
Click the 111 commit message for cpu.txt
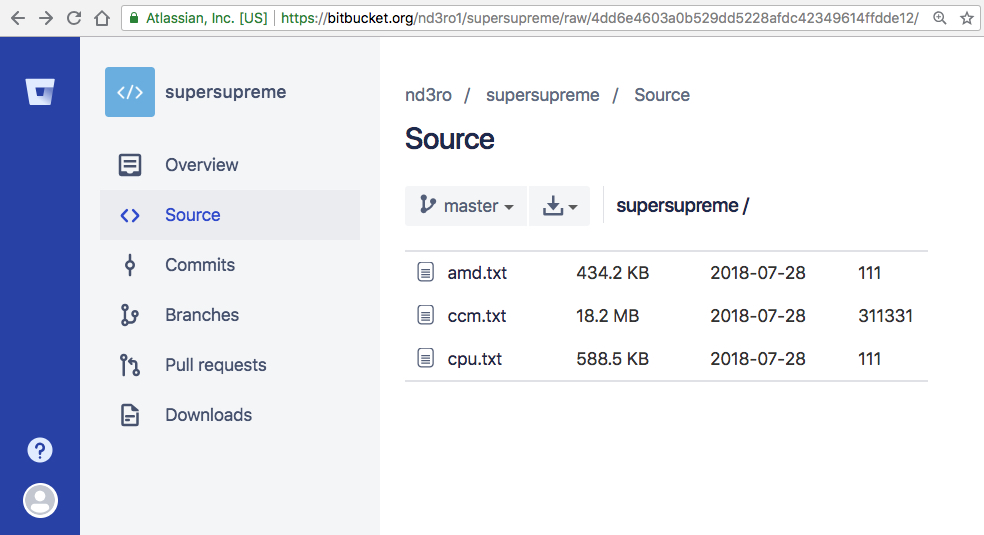click(x=869, y=359)
